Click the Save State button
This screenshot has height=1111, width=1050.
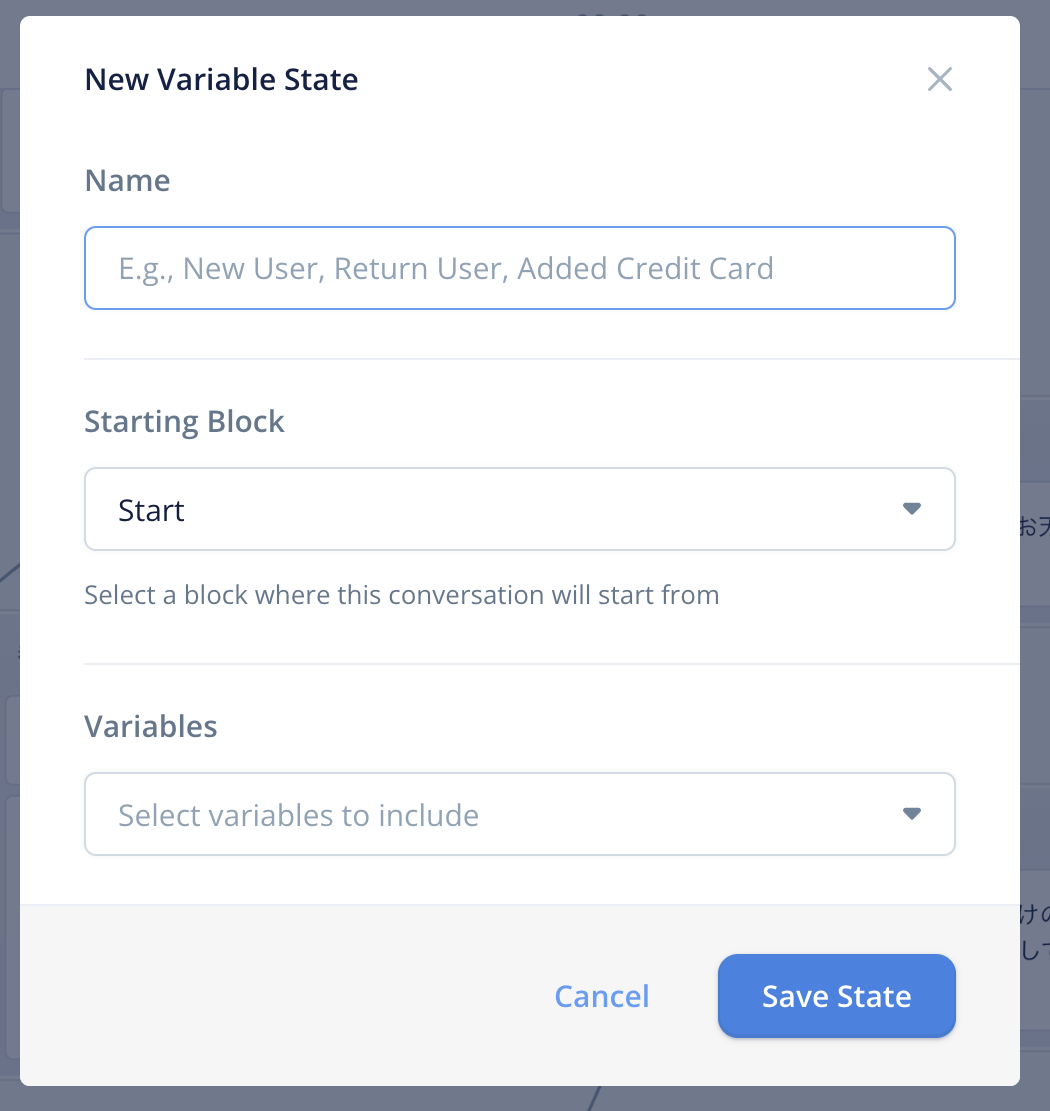click(836, 996)
